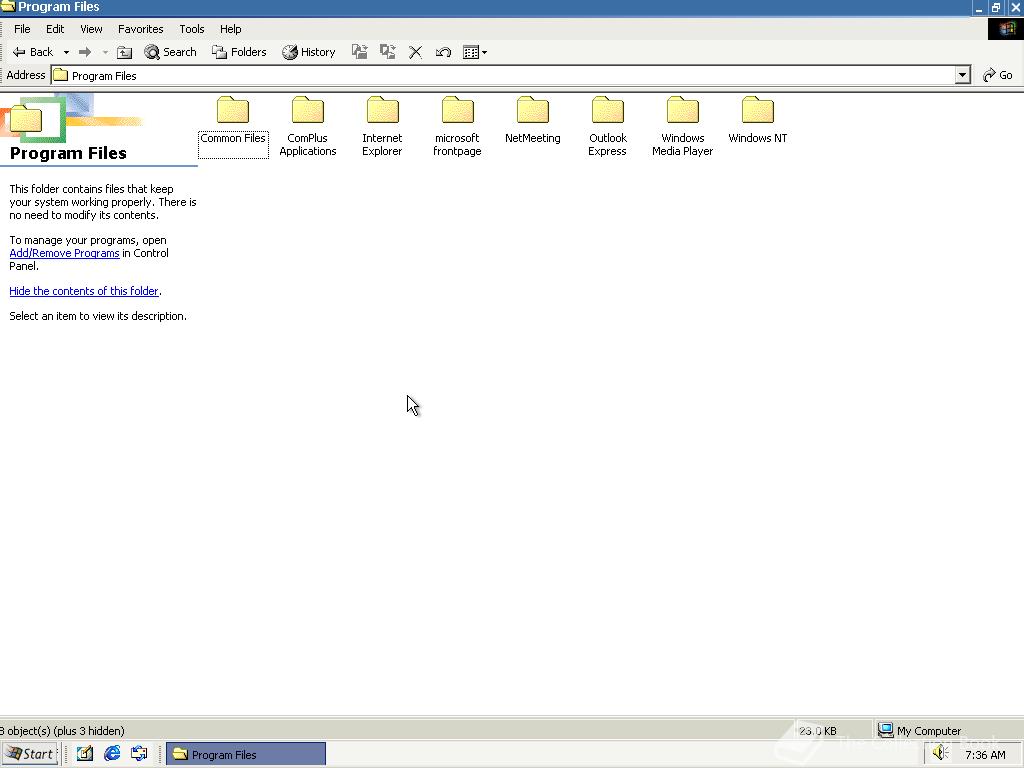Select the Outlook Express folder
The image size is (1024, 768).
click(x=607, y=127)
